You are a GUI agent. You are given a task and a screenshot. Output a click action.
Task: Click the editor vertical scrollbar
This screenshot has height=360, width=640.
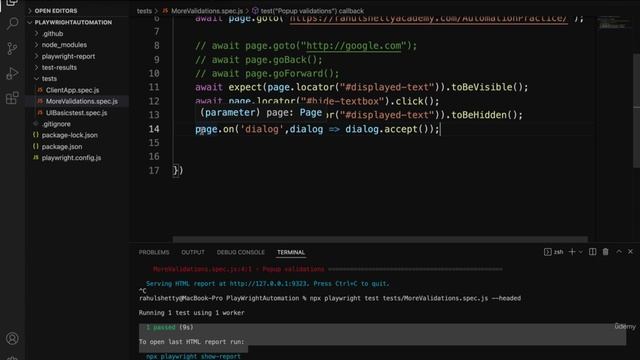[x=636, y=110]
